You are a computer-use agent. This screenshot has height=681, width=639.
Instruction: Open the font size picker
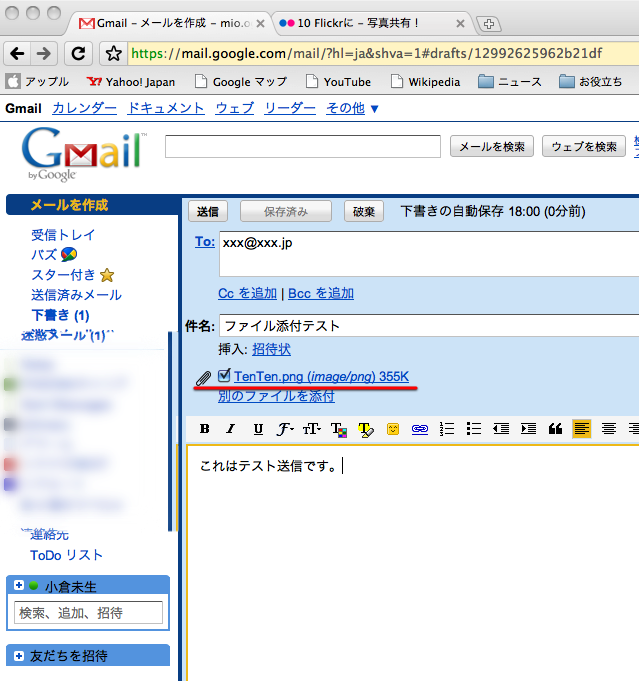[311, 429]
